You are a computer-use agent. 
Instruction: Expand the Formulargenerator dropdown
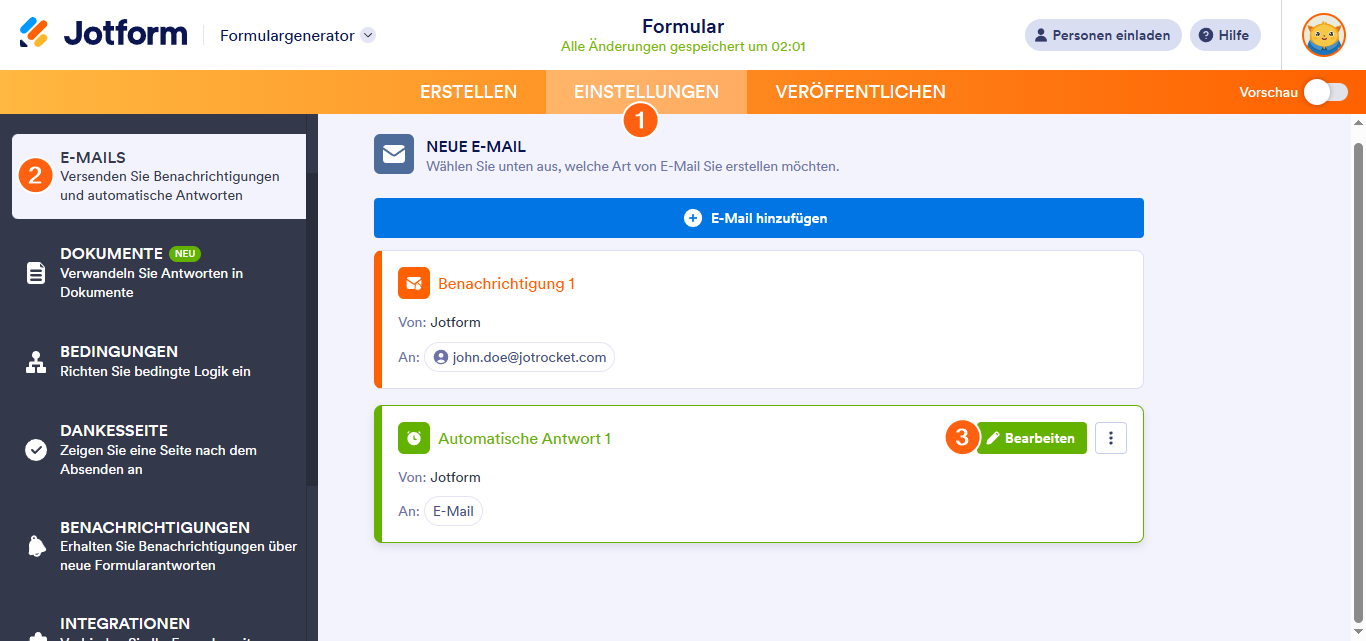tap(368, 35)
